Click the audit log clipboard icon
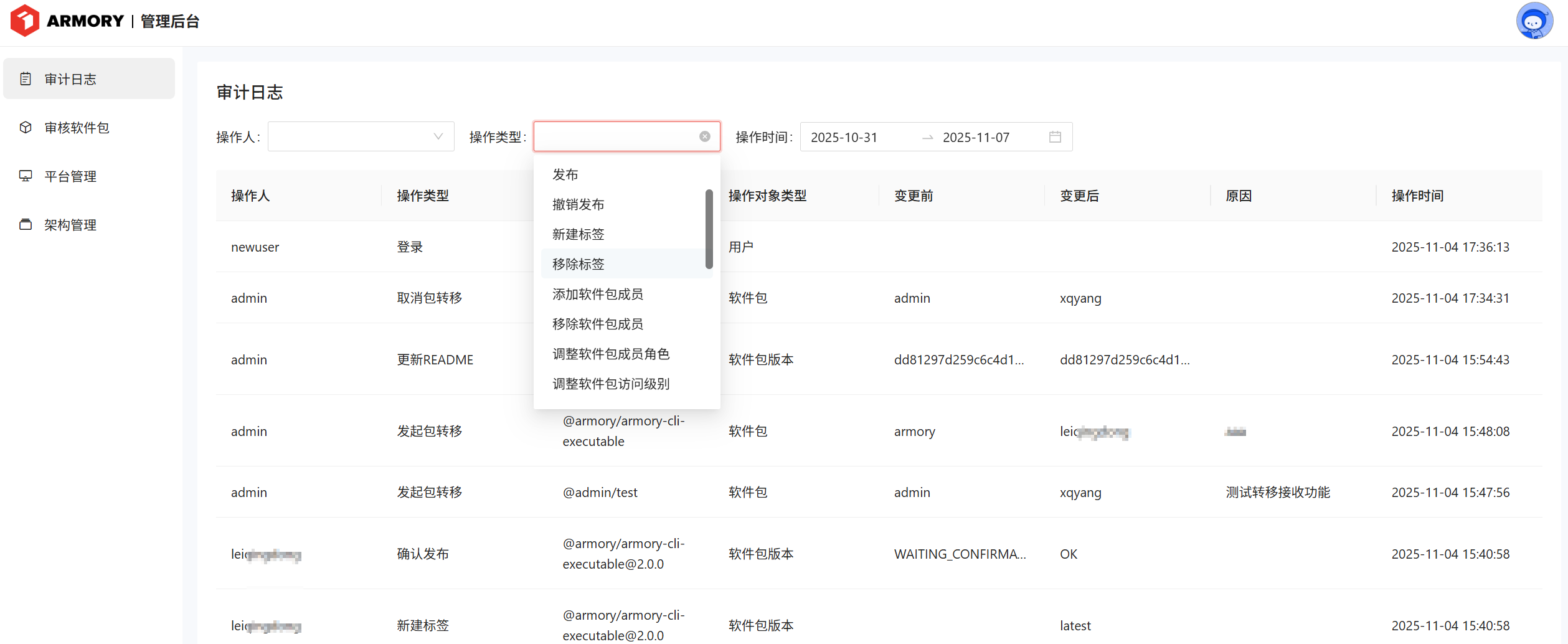This screenshot has height=644, width=1568. point(26,78)
